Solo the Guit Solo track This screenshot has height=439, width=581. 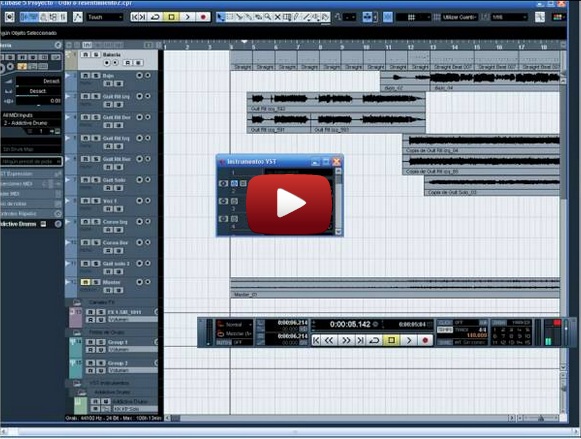[x=96, y=180]
